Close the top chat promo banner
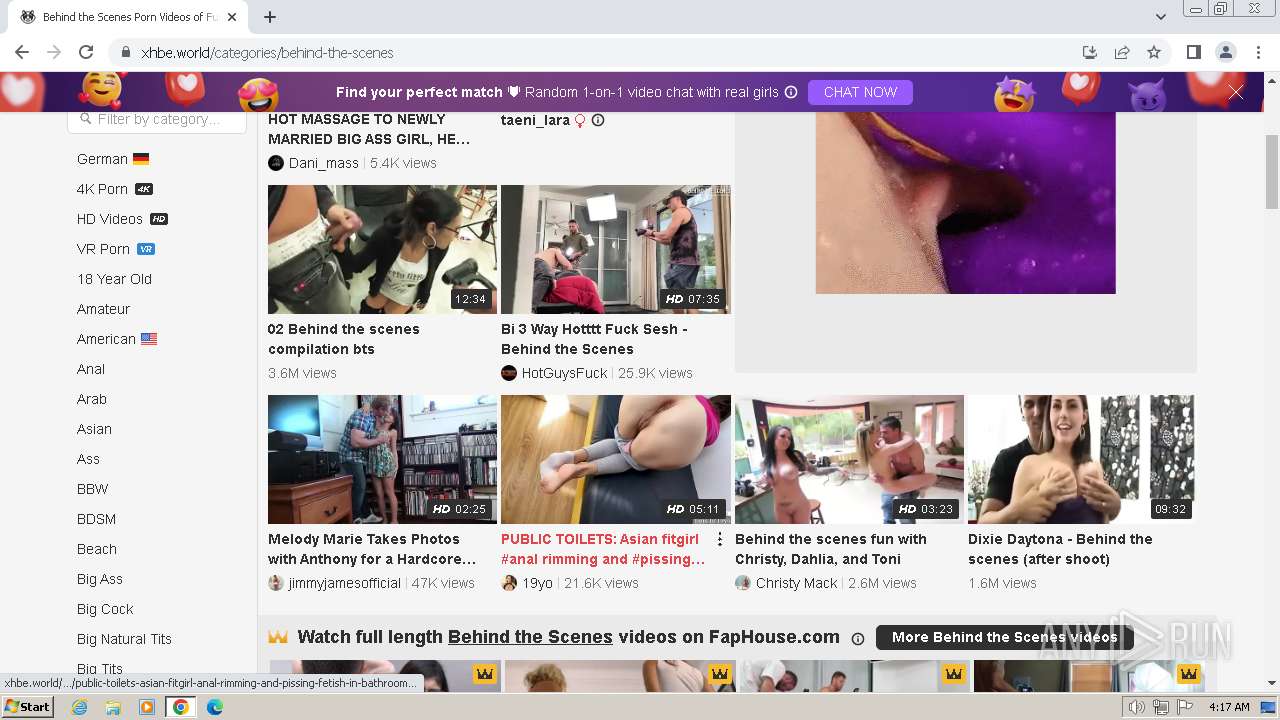 click(x=1236, y=92)
